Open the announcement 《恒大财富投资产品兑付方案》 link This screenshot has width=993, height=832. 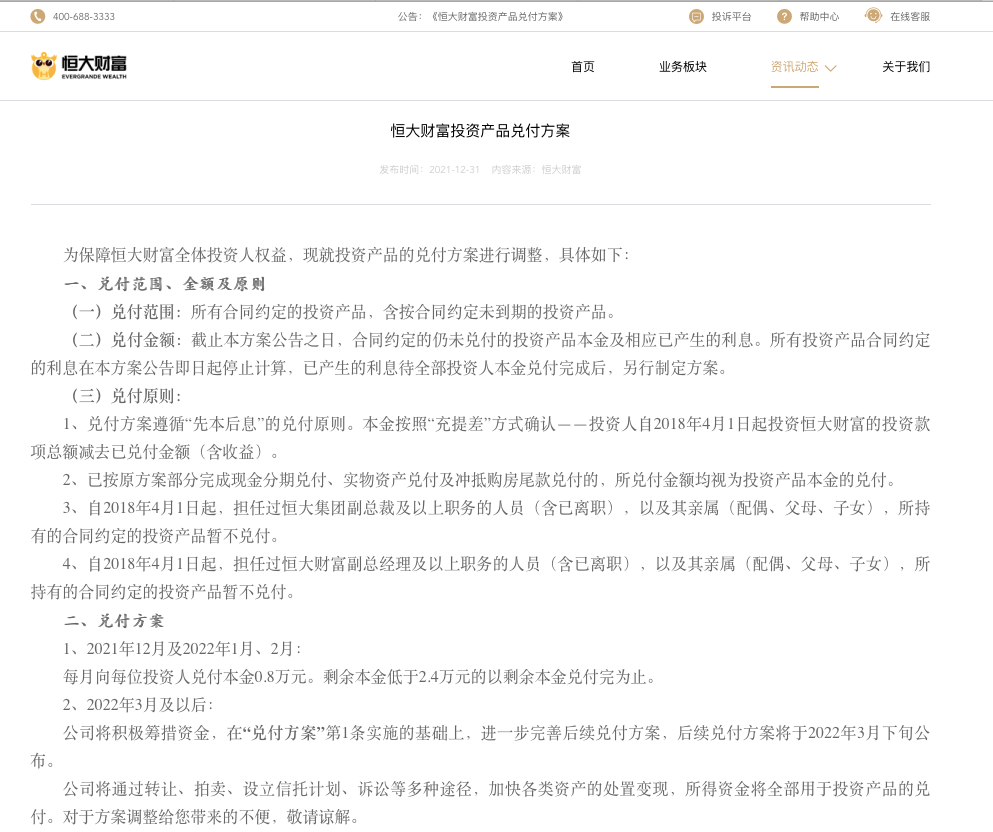pyautogui.click(x=497, y=17)
